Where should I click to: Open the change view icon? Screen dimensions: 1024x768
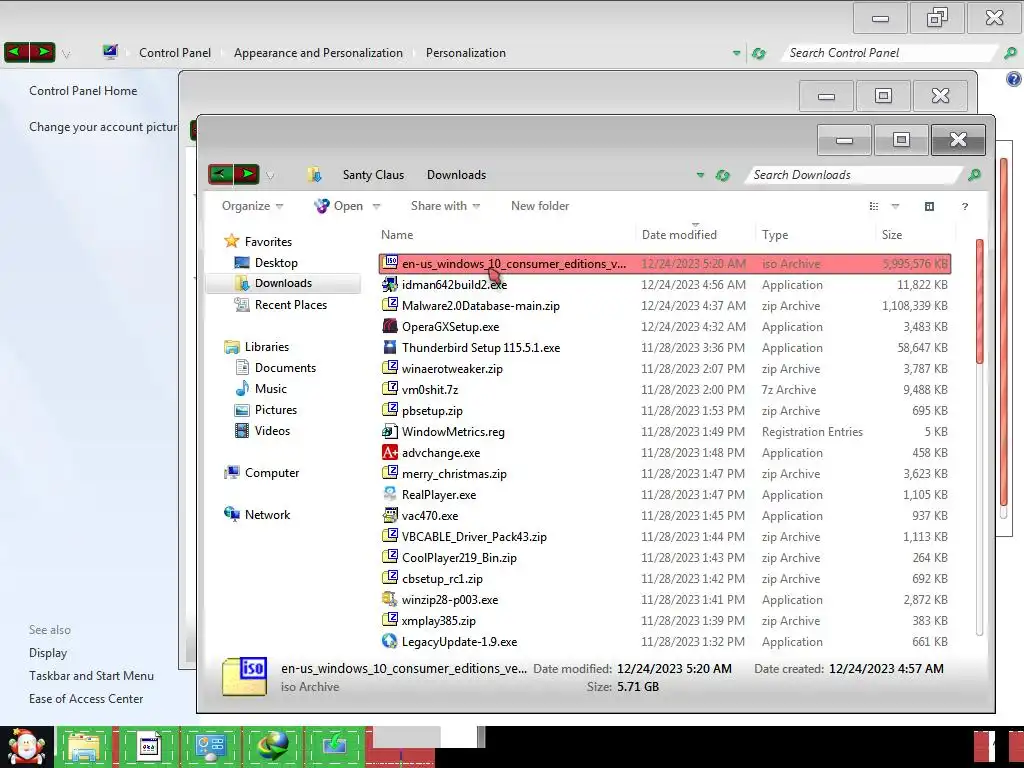pyautogui.click(x=874, y=206)
